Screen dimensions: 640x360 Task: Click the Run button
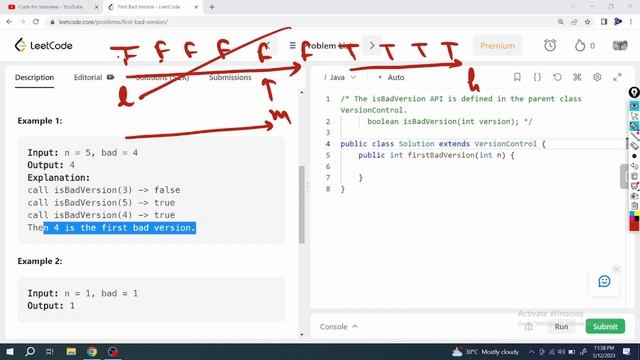[x=561, y=327]
